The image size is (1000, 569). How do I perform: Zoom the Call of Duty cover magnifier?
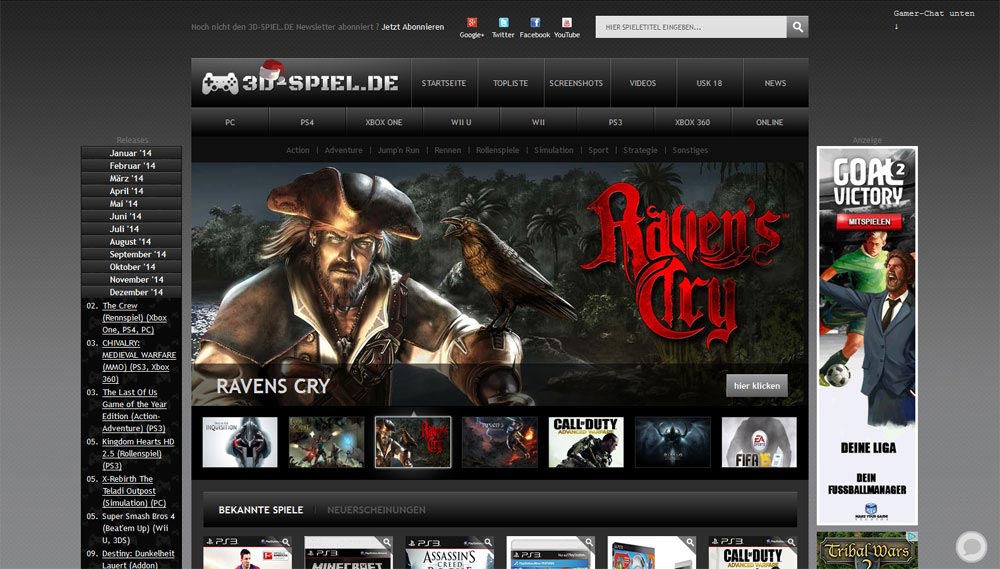pyautogui.click(x=792, y=543)
